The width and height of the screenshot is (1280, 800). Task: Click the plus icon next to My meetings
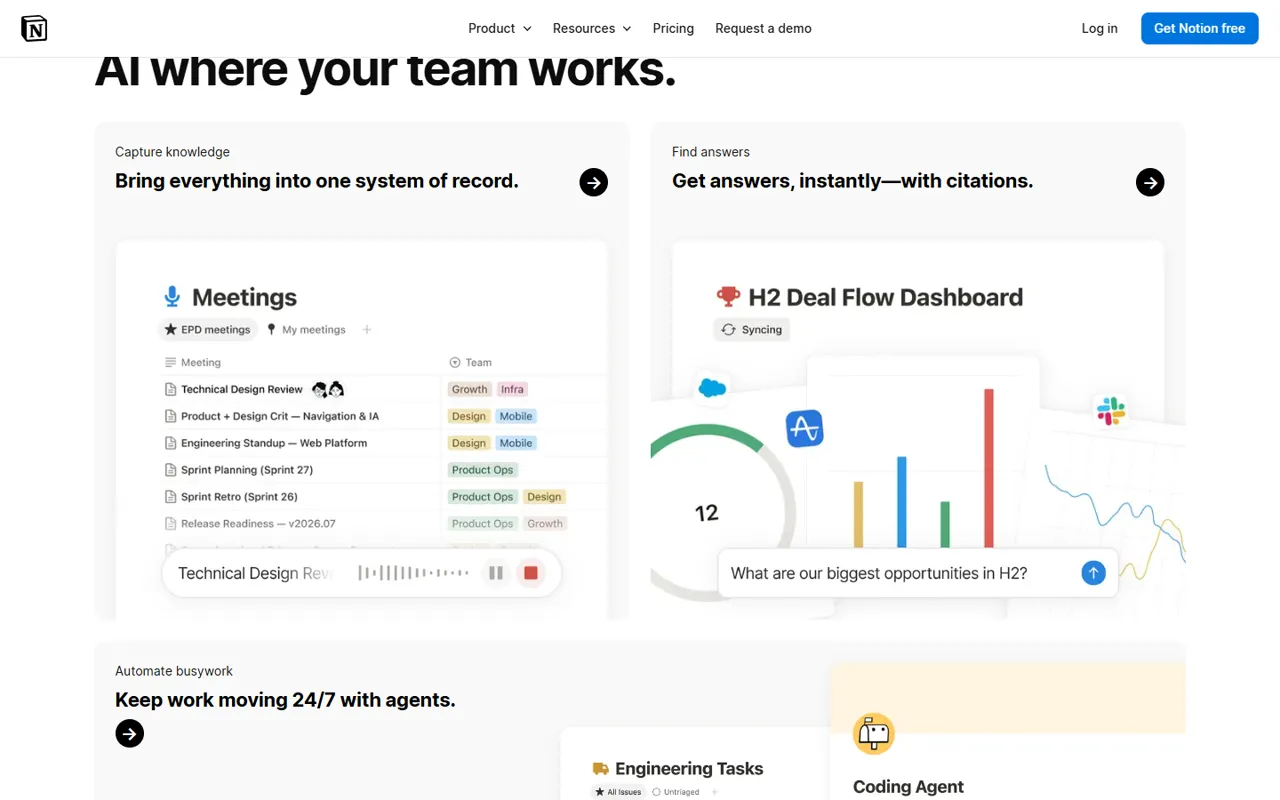coord(367,329)
